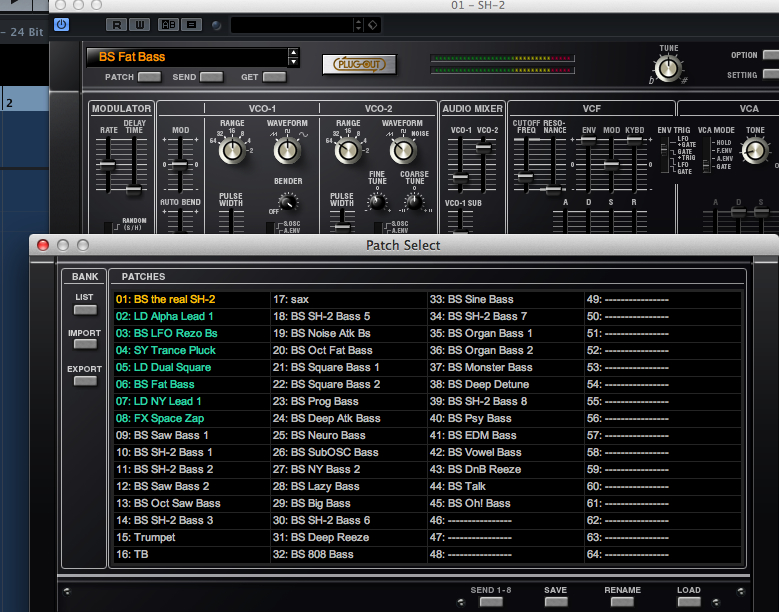This screenshot has height=612, width=779.
Task: Click the VCF KYBD slider
Action: tap(634, 141)
